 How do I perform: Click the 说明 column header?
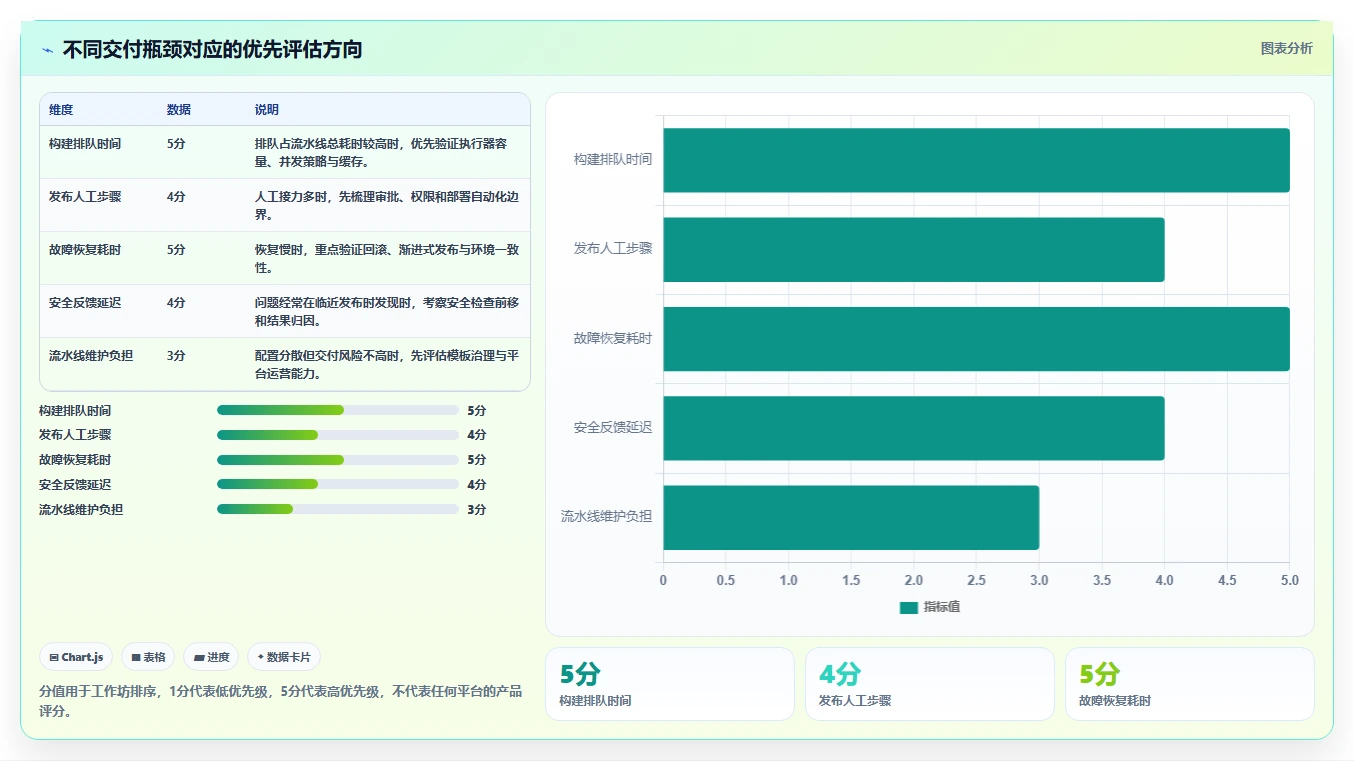click(x=267, y=110)
